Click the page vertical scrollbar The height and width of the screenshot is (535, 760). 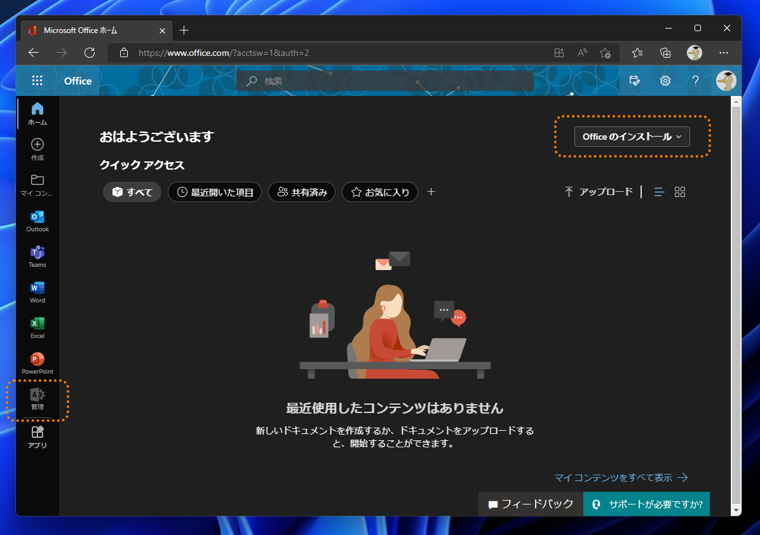point(736,305)
